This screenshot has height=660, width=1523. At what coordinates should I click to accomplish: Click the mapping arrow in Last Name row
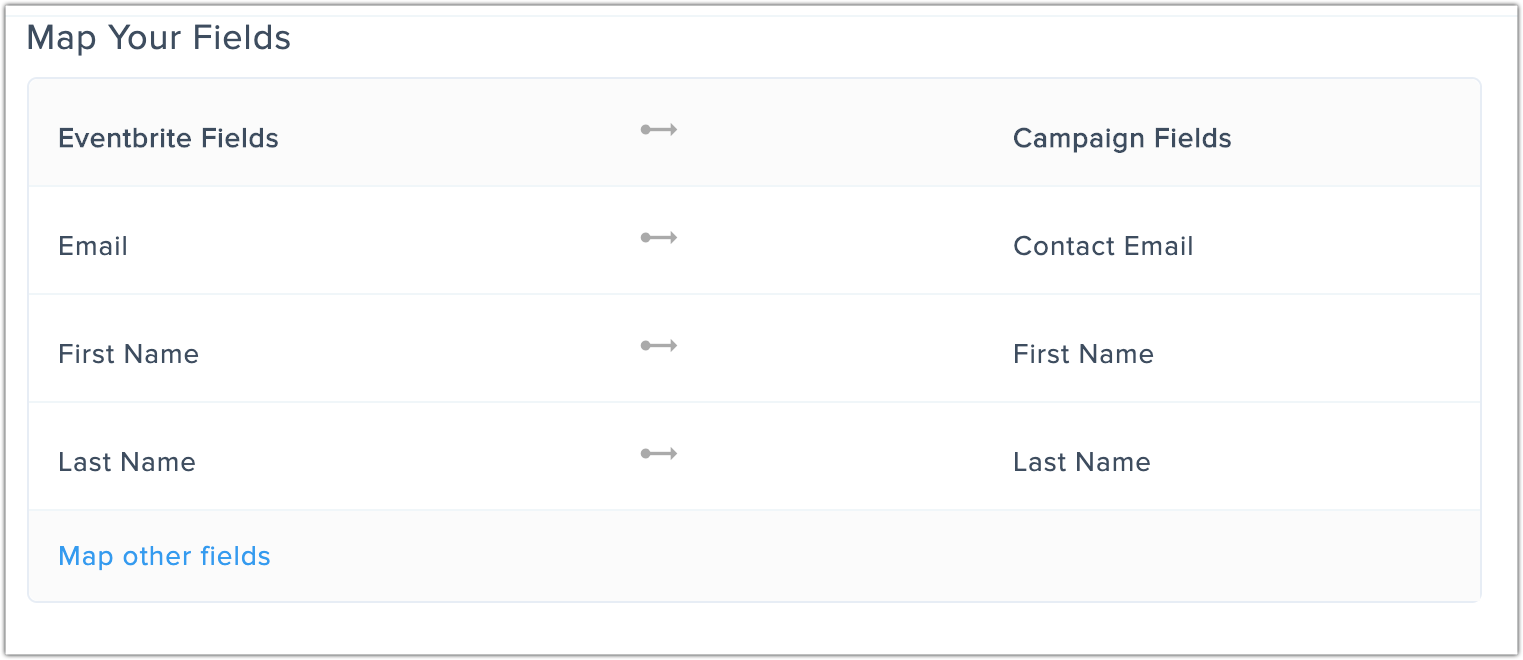tap(659, 454)
